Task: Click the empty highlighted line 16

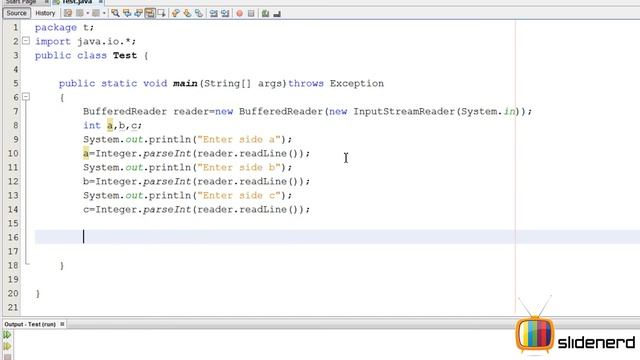Action: 337,237
